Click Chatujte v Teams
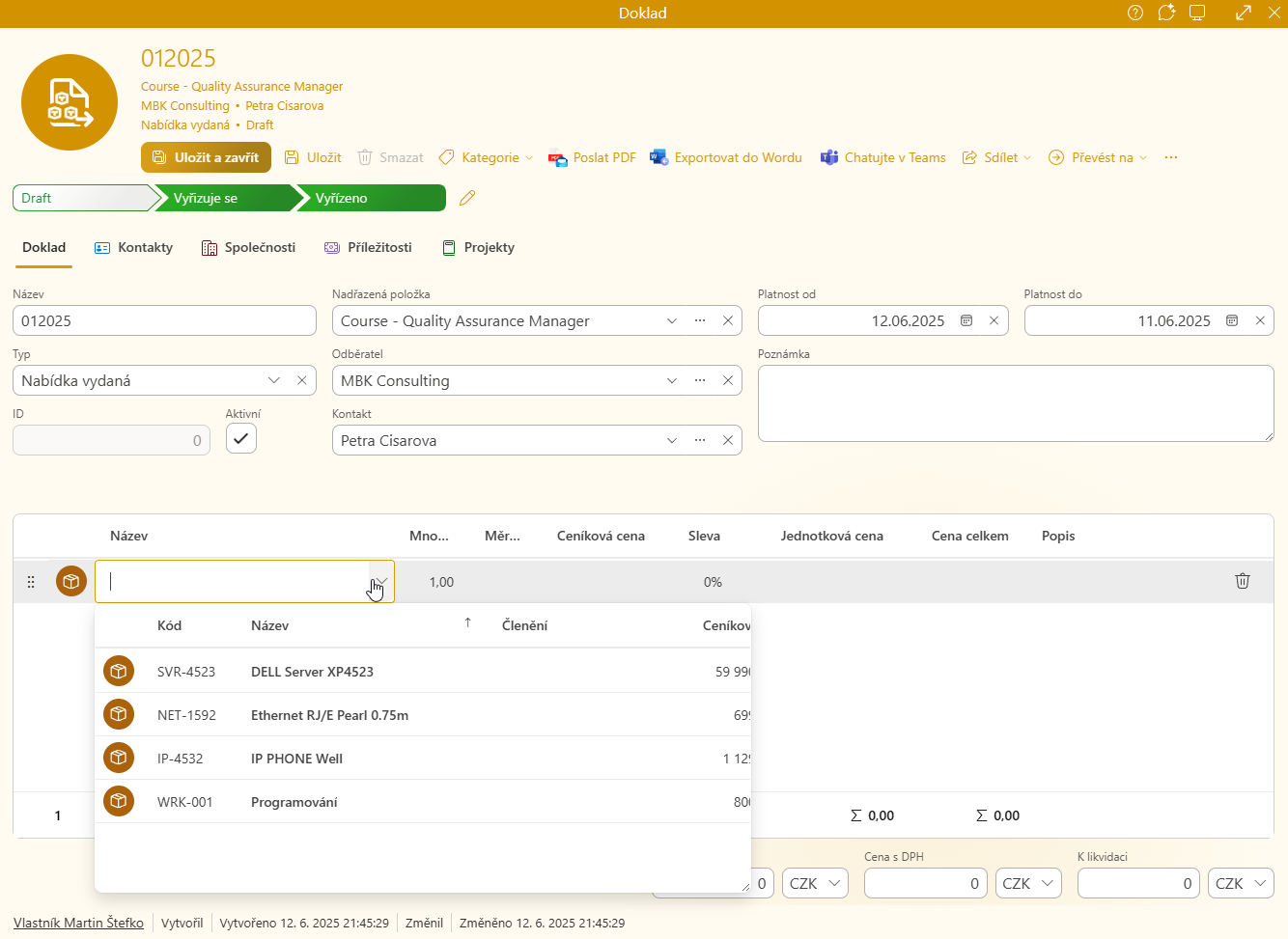The image size is (1288, 939). click(x=882, y=157)
